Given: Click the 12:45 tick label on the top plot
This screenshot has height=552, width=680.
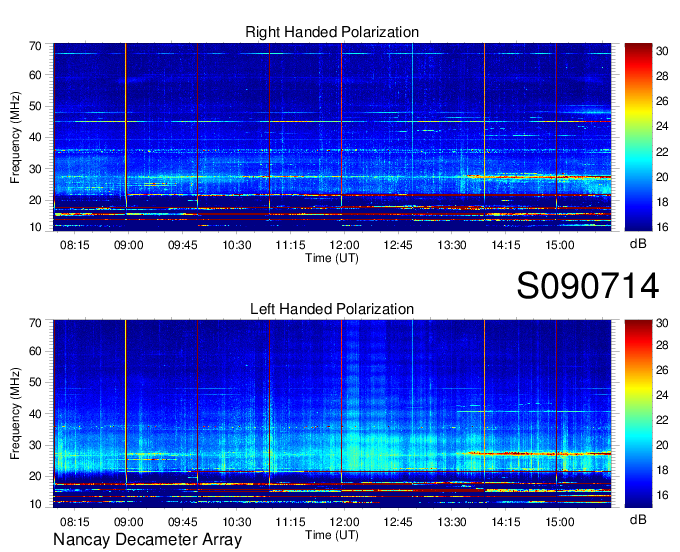Looking at the screenshot, I should 398,245.
